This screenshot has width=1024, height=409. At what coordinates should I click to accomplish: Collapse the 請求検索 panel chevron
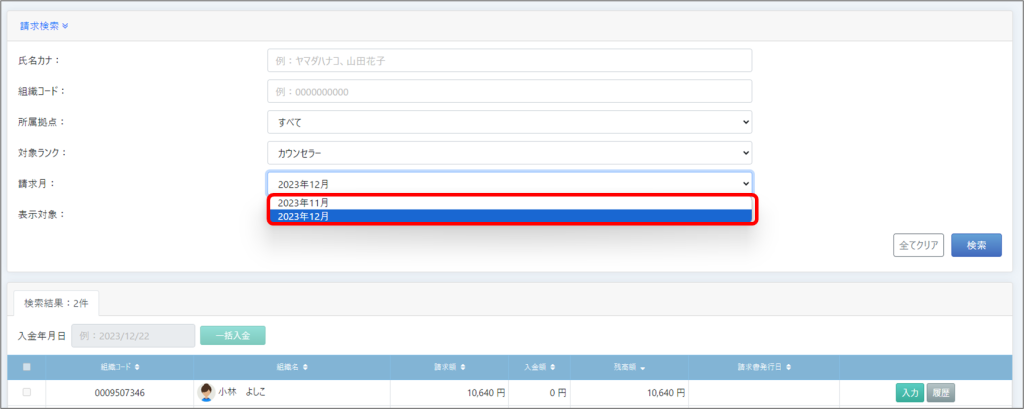pyautogui.click(x=64, y=25)
